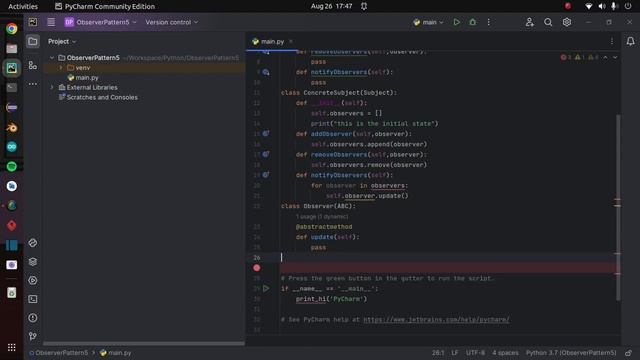Open Spotify from the dock
This screenshot has height=360, width=640.
pyautogui.click(x=11, y=166)
